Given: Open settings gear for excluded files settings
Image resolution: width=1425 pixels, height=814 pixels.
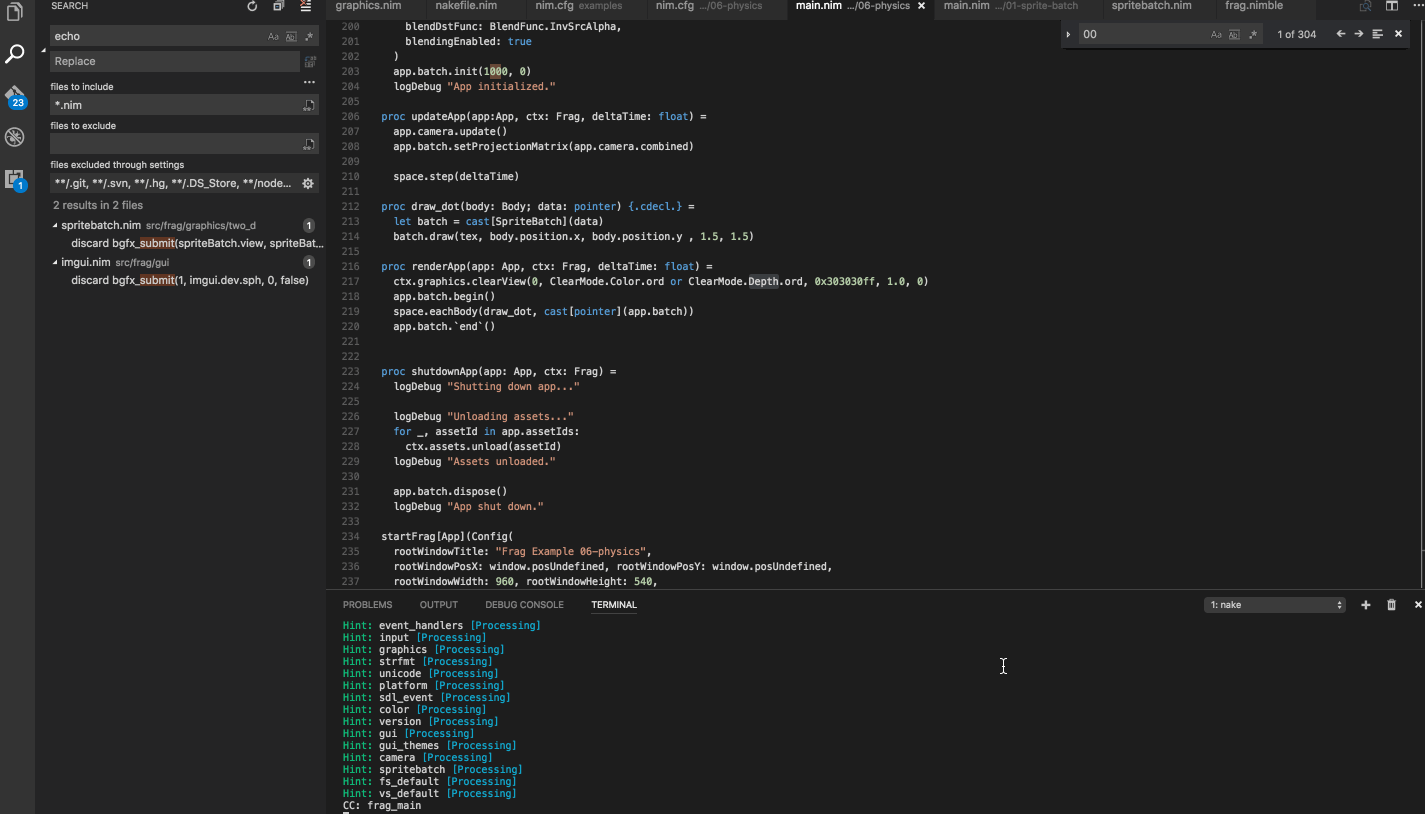Looking at the screenshot, I should coord(307,181).
